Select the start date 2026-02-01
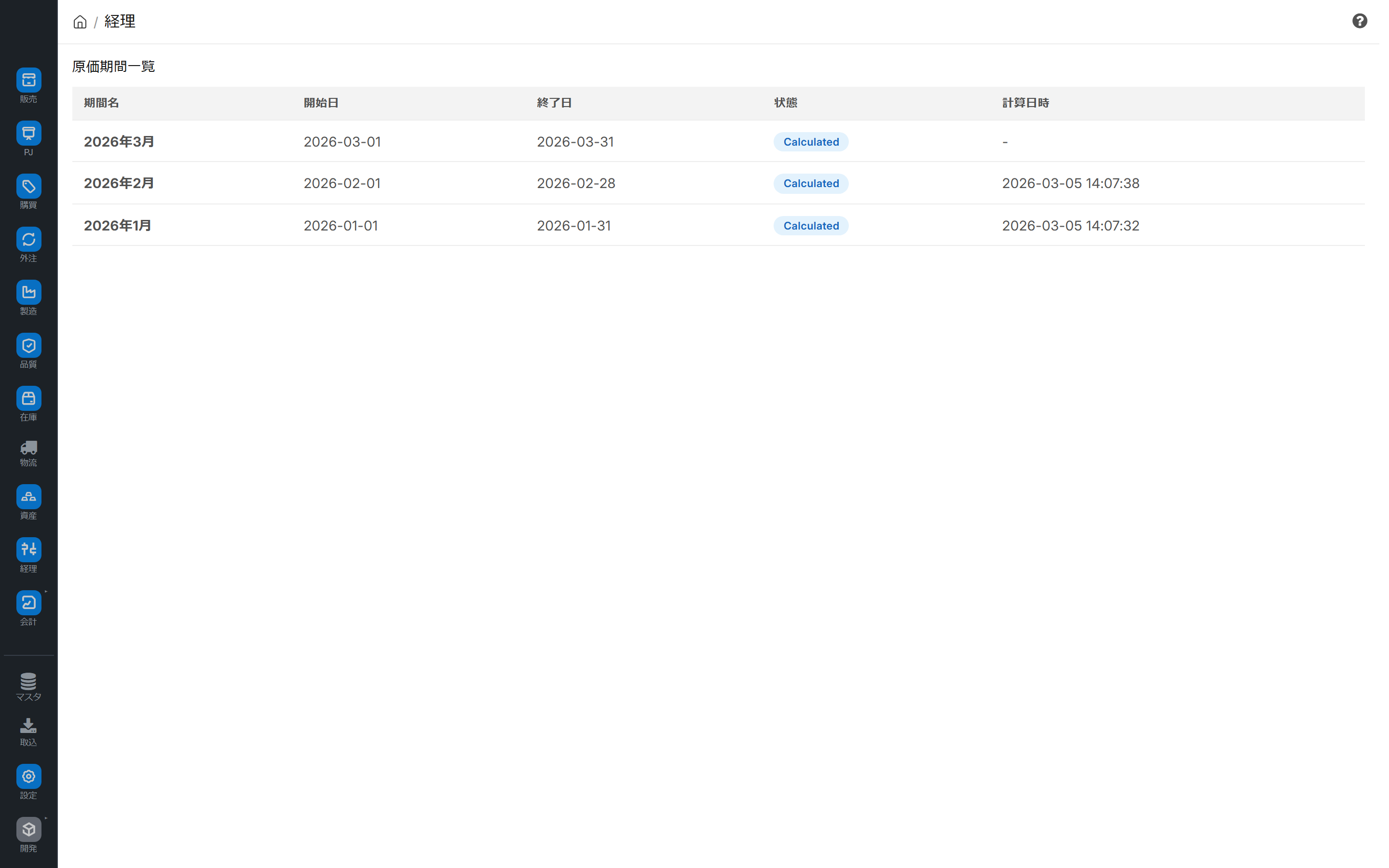The width and height of the screenshot is (1389, 868). 342,183
